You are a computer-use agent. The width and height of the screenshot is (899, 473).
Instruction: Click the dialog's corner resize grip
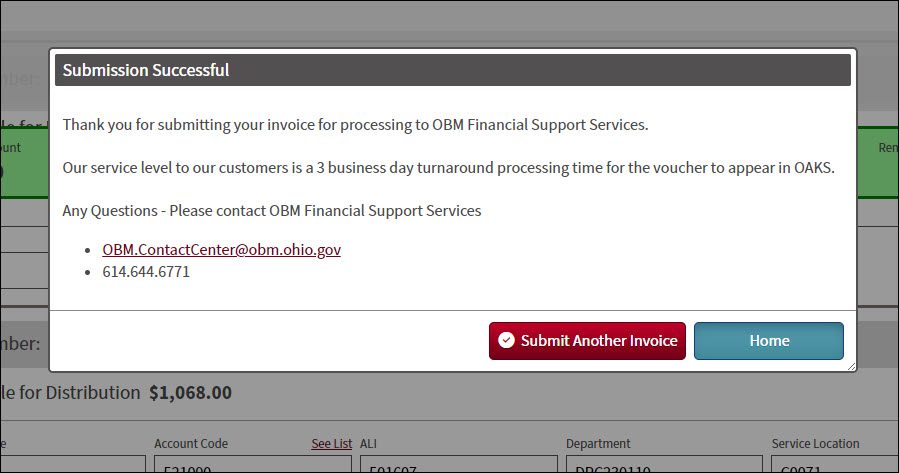pyautogui.click(x=851, y=366)
